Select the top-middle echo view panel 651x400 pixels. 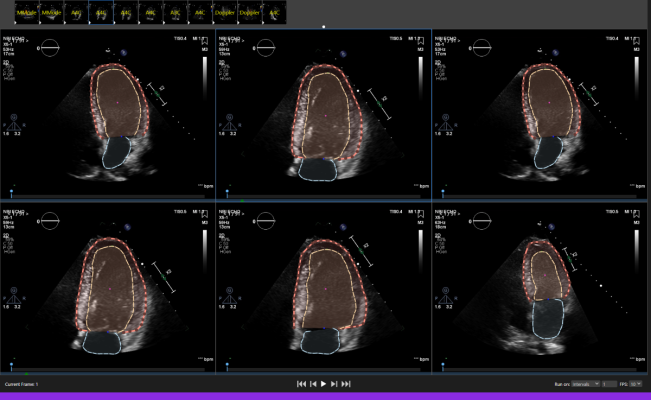[x=323, y=113]
